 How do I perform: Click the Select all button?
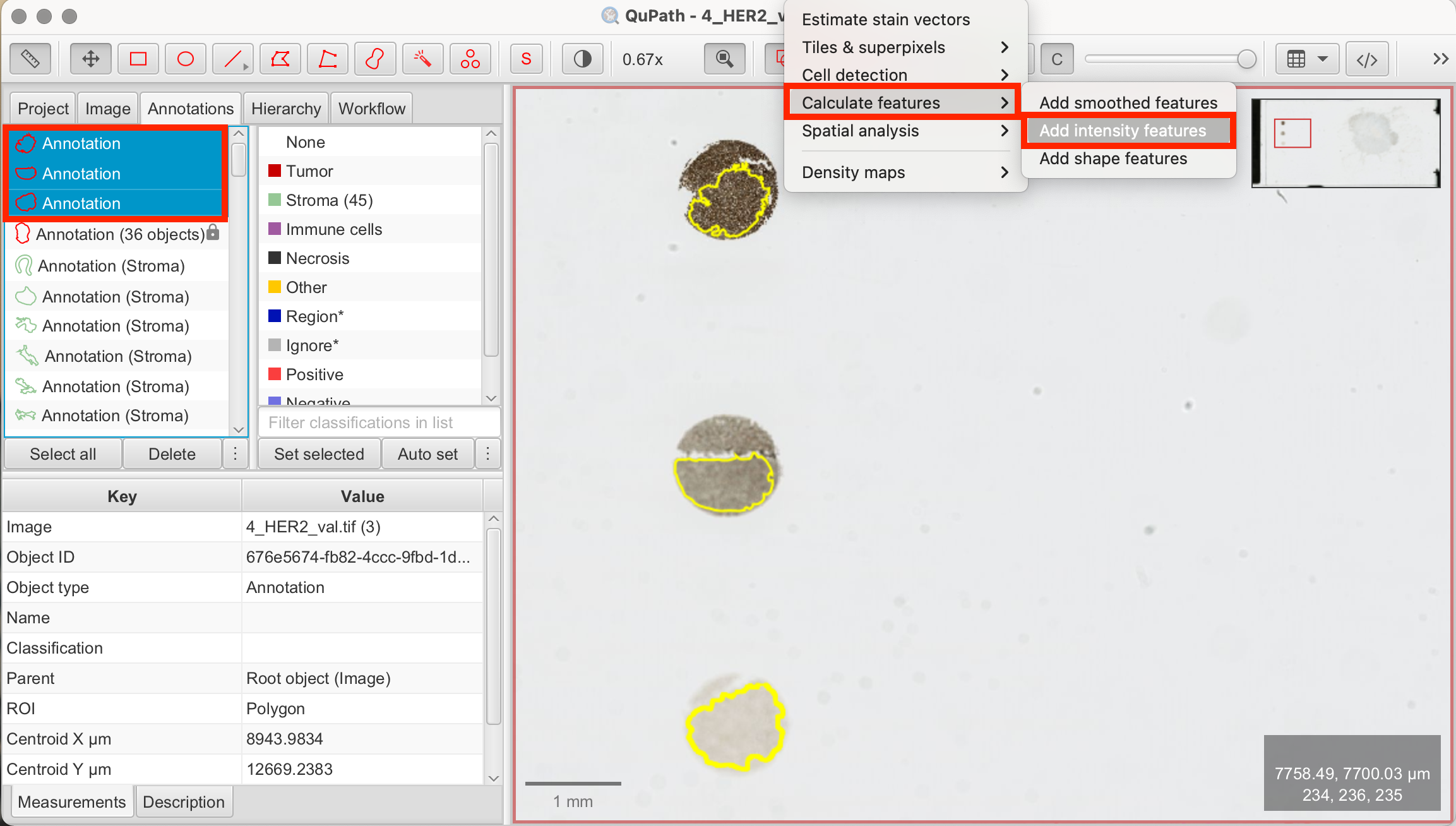pos(63,453)
